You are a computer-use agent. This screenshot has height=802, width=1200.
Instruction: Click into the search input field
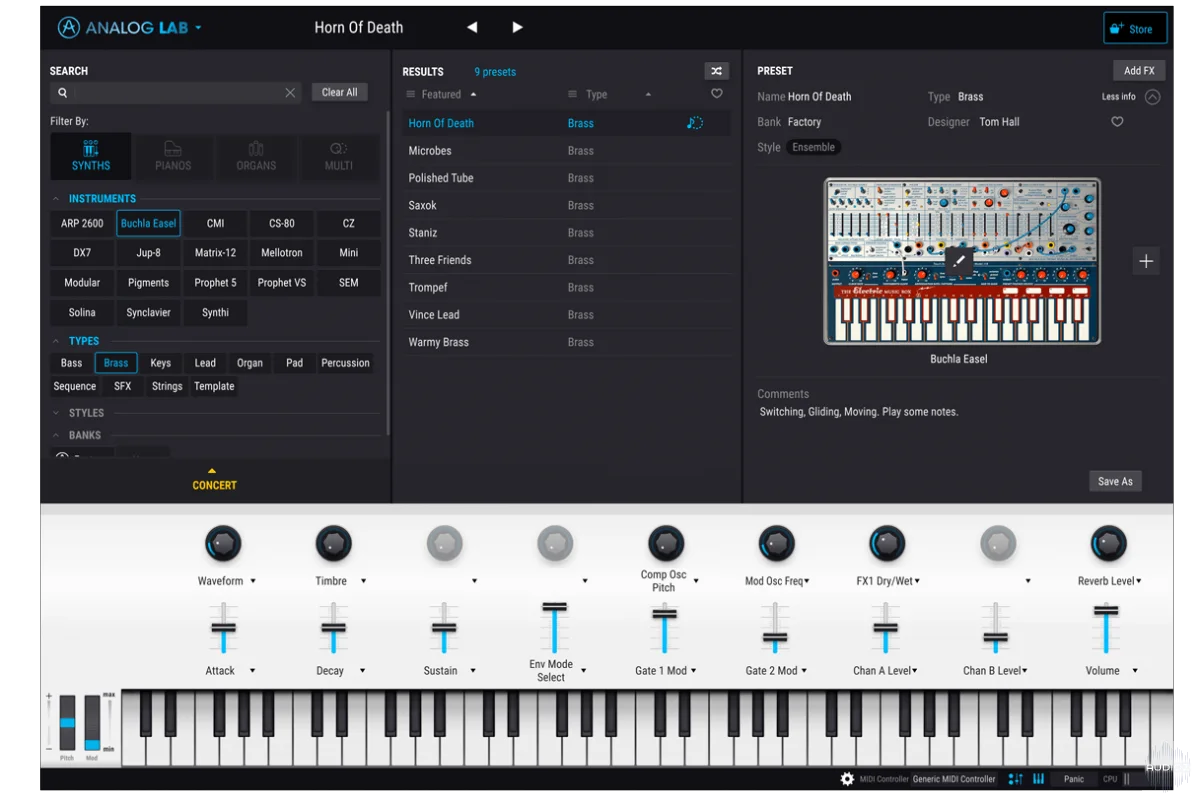coord(176,93)
